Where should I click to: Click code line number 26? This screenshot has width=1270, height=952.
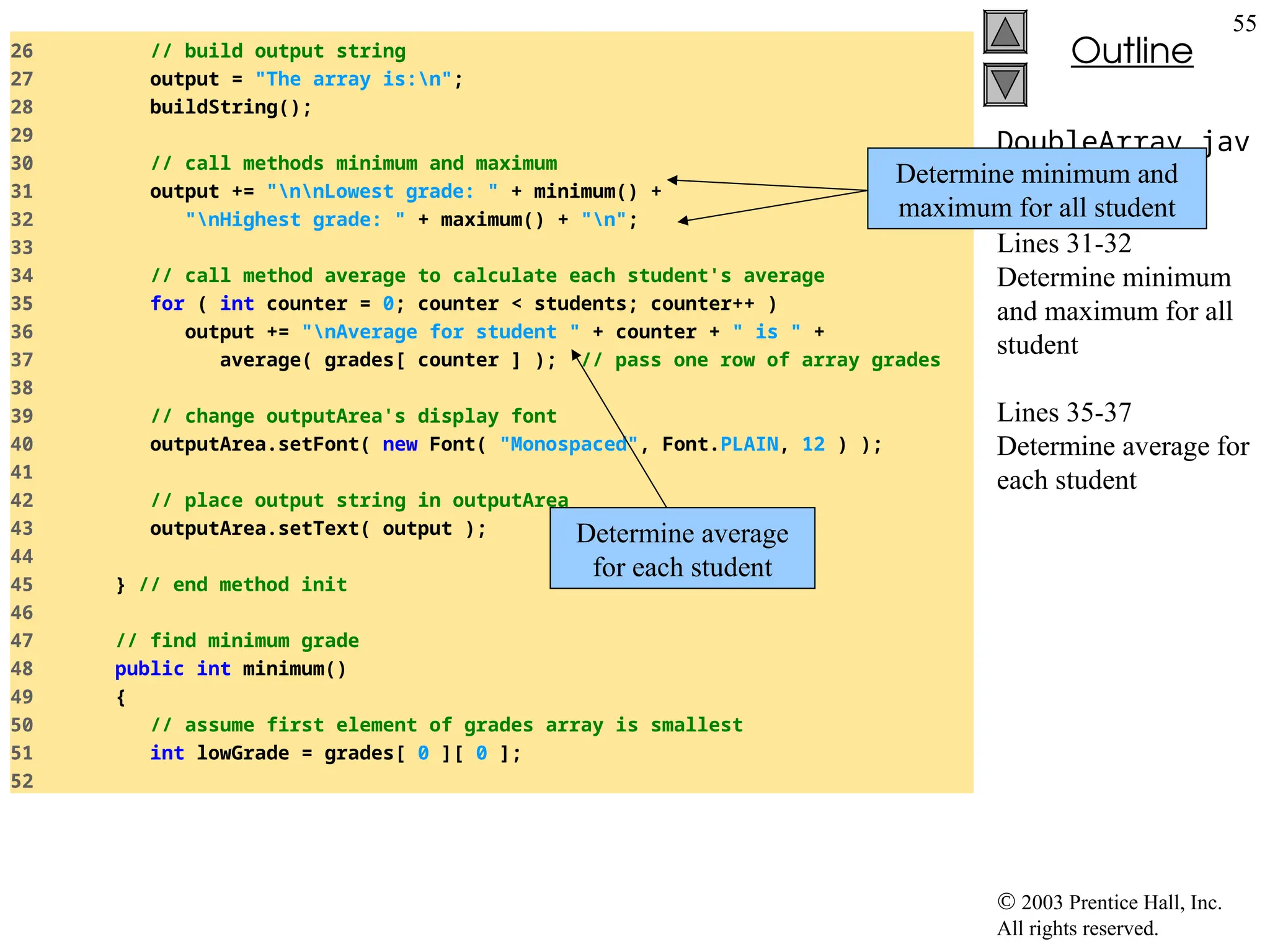tap(22, 51)
